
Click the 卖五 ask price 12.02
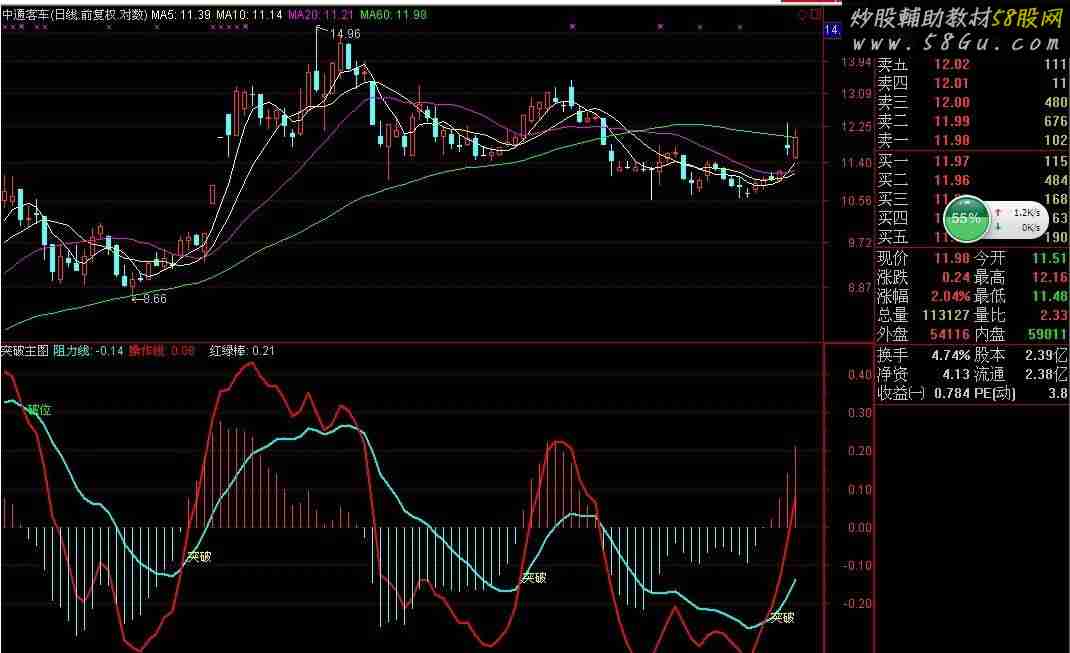pyautogui.click(x=951, y=65)
